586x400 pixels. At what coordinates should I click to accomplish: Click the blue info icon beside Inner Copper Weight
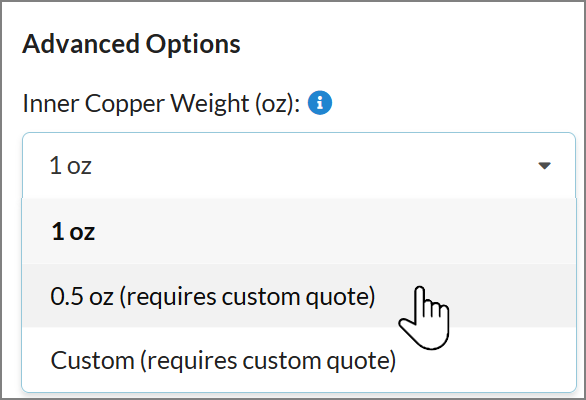[320, 103]
